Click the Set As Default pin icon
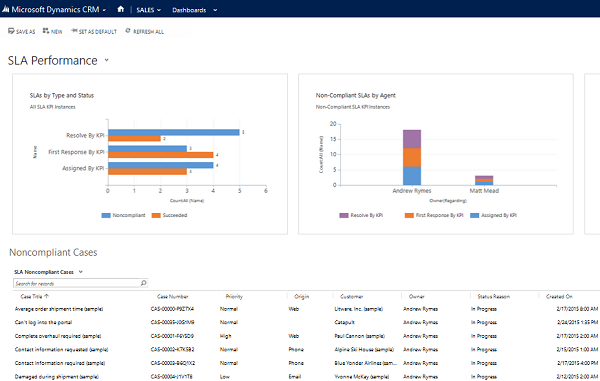 coord(74,31)
